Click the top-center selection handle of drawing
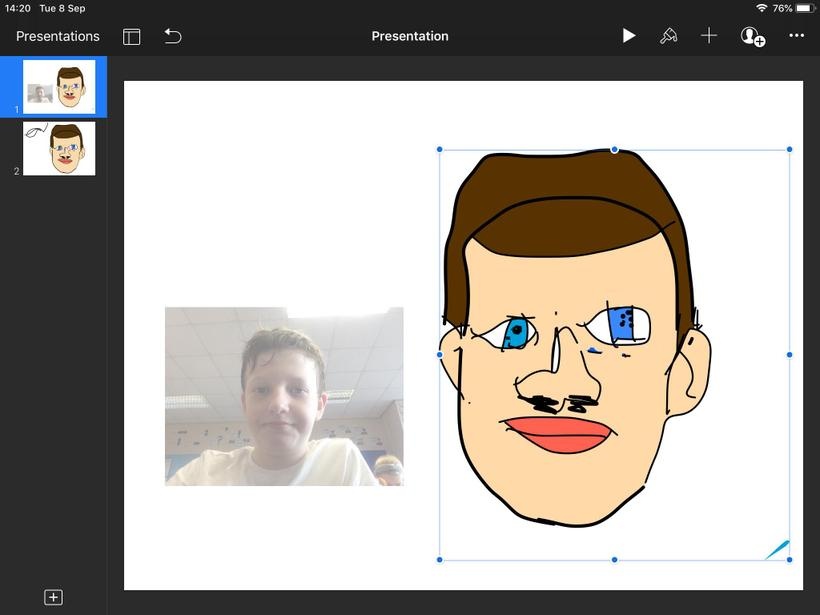Viewport: 820px width, 615px height. pos(614,150)
